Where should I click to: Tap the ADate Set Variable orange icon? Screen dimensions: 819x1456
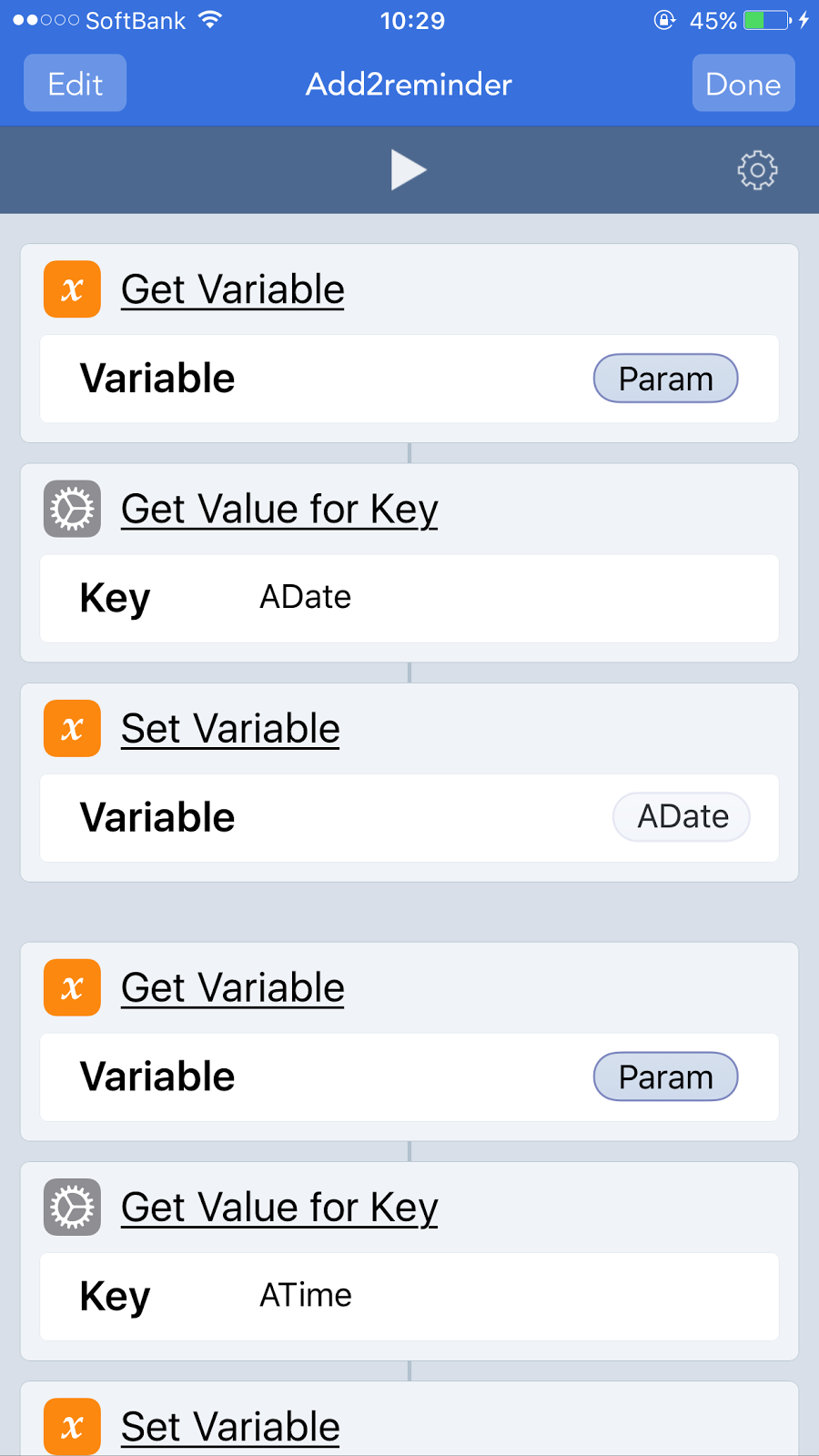pos(72,728)
